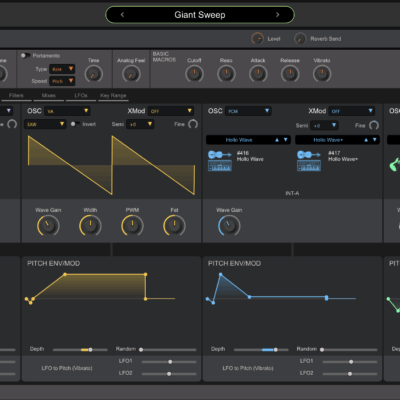Select previous wave for Hollo Wave selector
The height and width of the screenshot is (400, 400).
pyautogui.click(x=277, y=140)
